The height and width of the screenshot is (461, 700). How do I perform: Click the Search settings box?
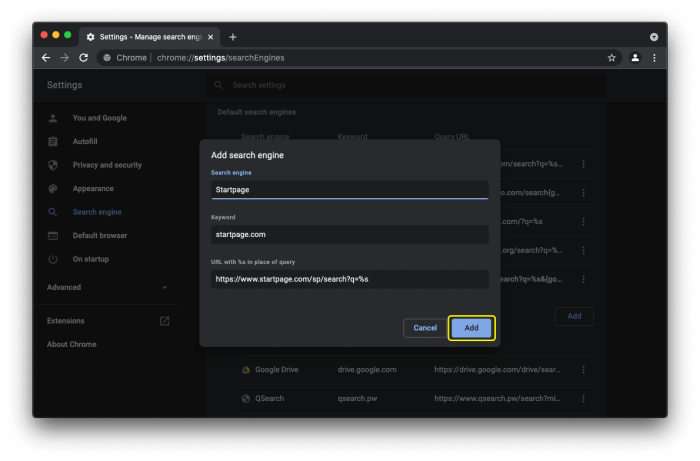pos(406,85)
